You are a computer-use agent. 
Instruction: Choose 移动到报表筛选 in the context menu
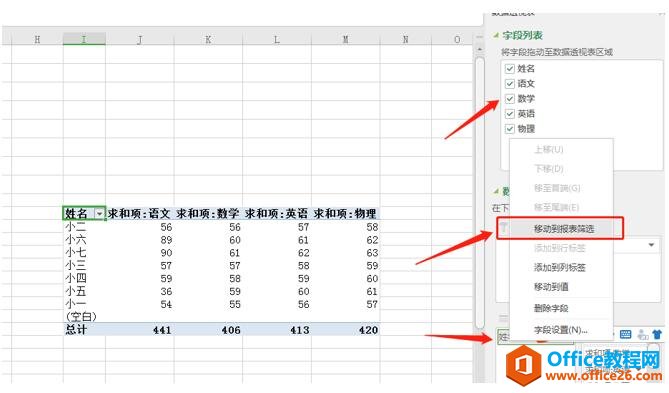coord(564,229)
